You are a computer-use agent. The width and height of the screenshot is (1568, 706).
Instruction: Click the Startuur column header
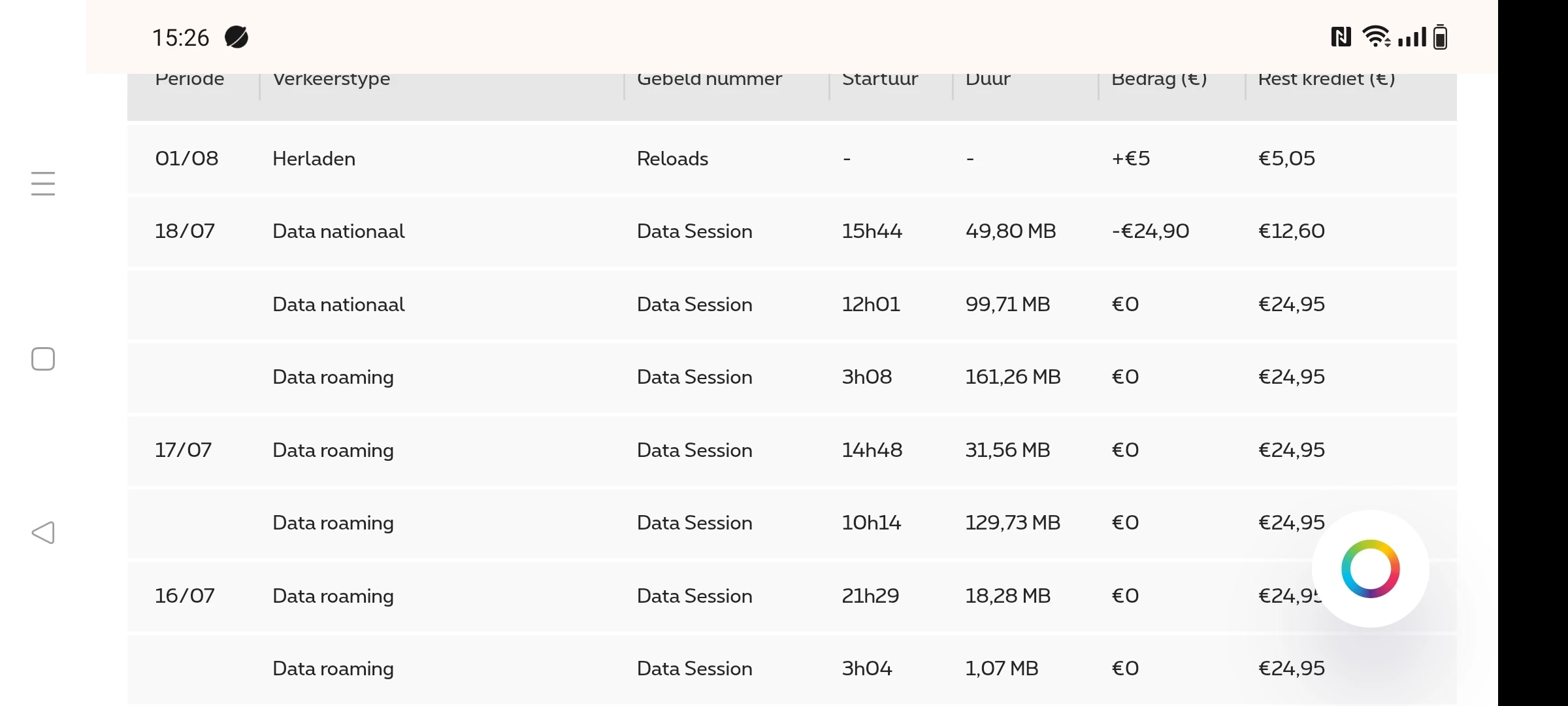[879, 80]
